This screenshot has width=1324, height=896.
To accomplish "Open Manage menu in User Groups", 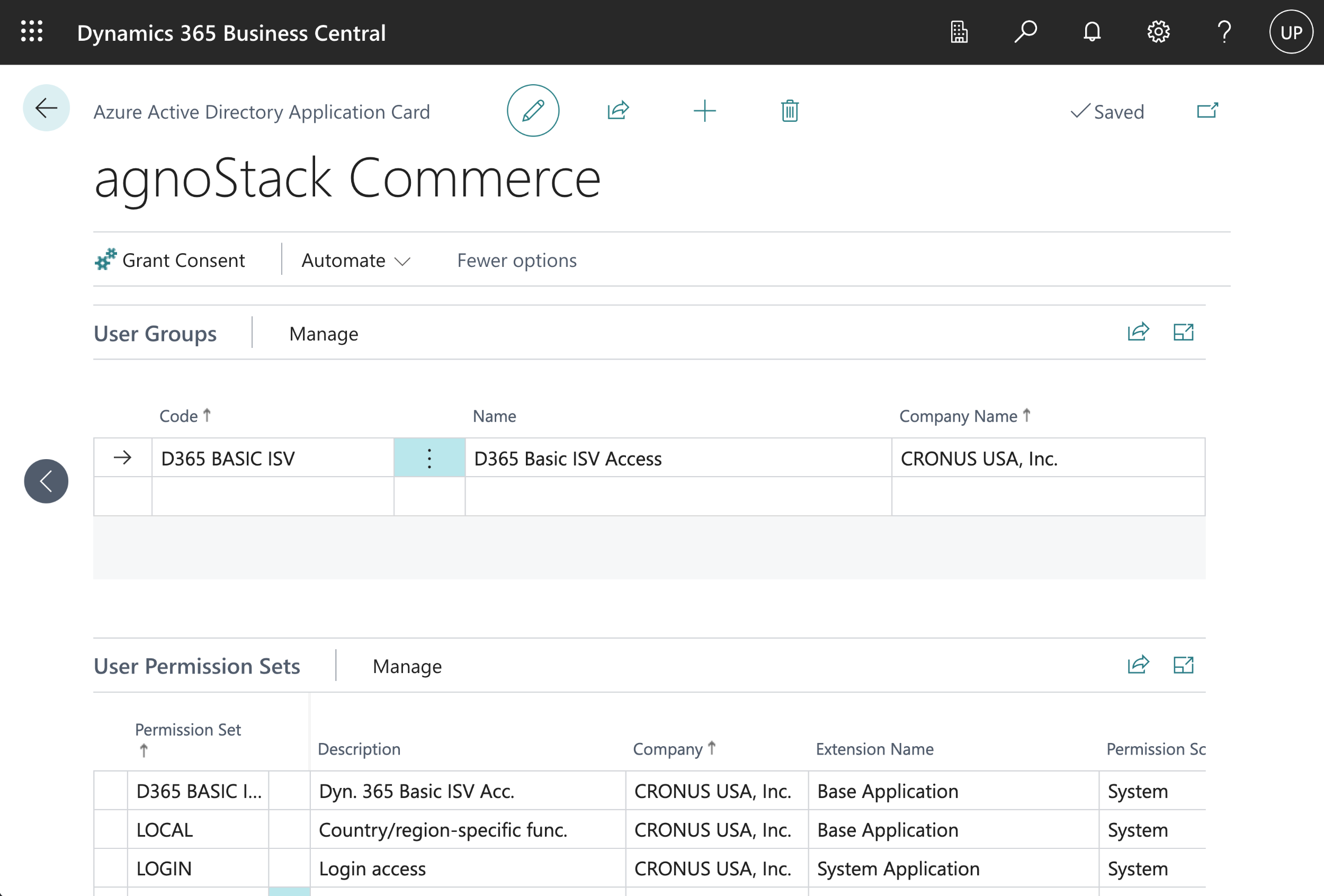I will pos(324,334).
